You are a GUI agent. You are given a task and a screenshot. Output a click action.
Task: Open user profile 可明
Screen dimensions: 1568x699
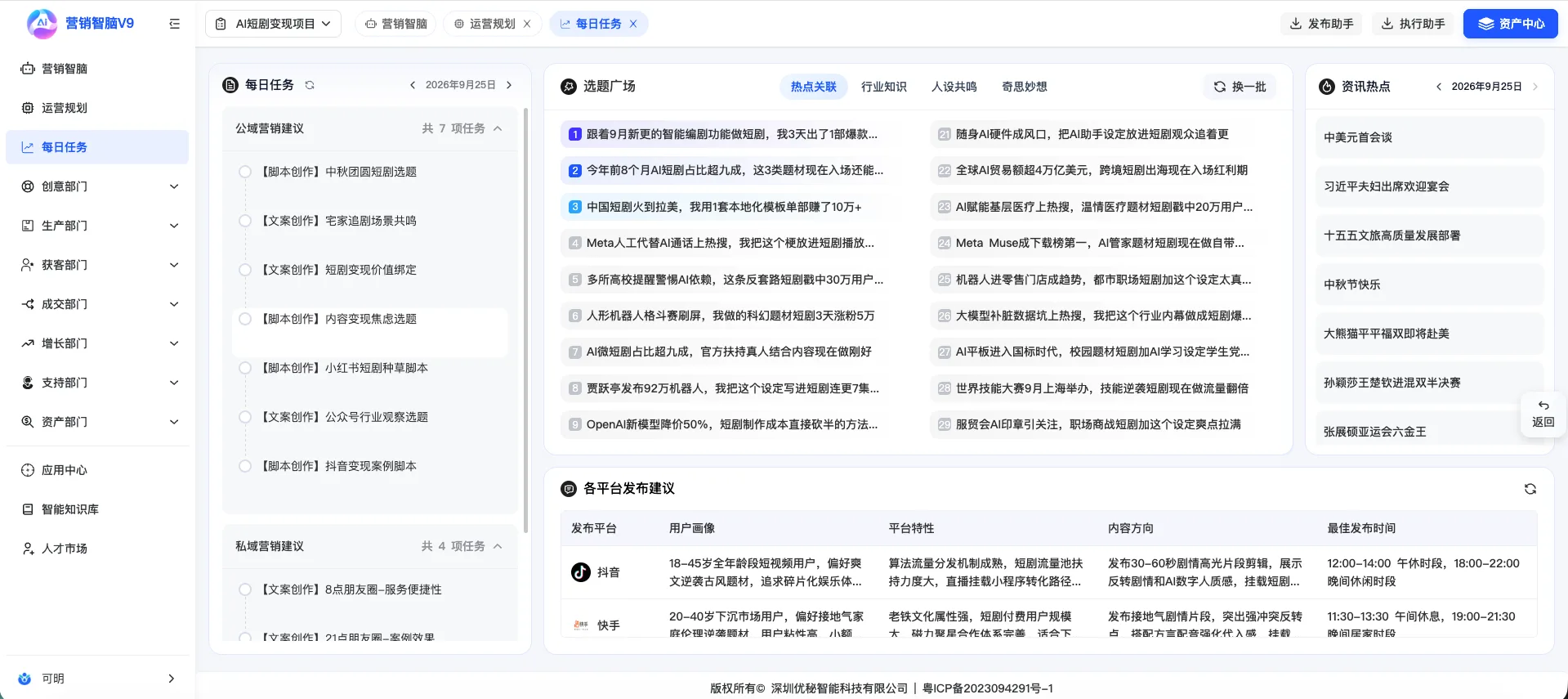point(96,679)
